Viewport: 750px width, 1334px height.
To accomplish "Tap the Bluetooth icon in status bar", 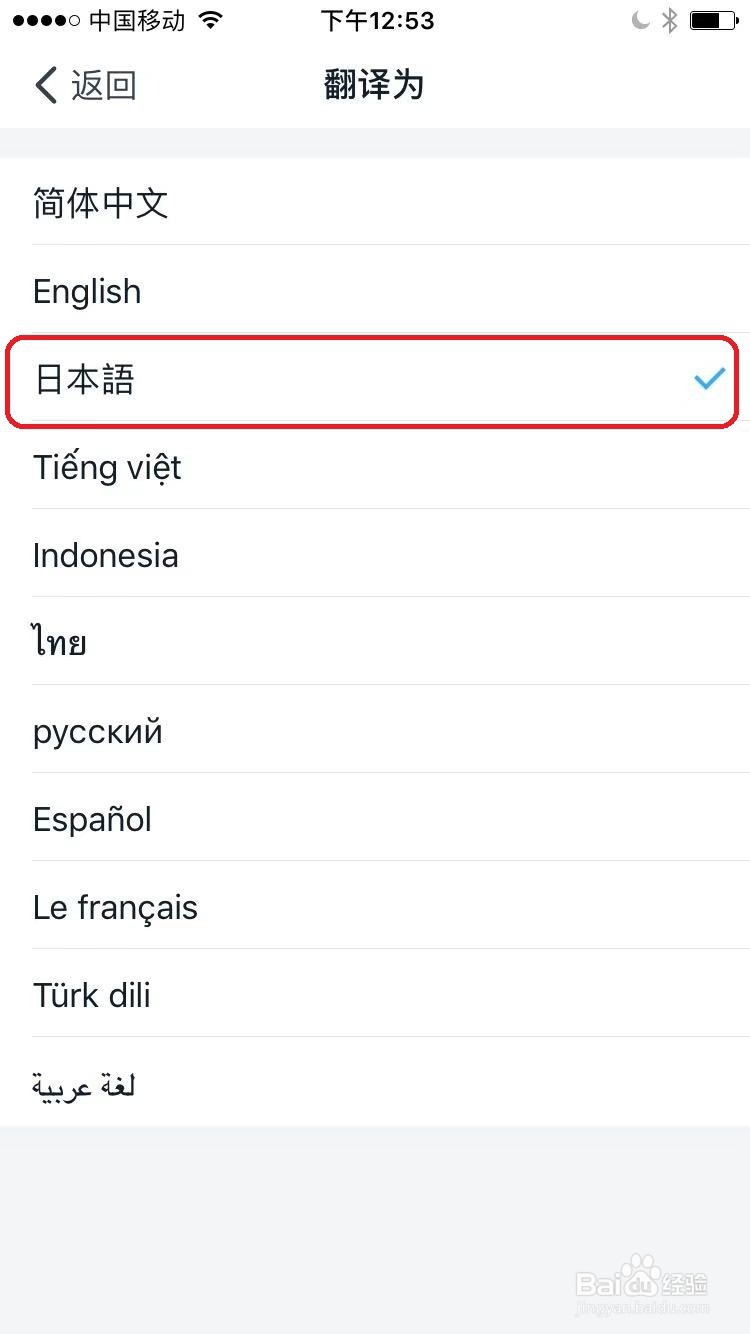I will pyautogui.click(x=670, y=20).
